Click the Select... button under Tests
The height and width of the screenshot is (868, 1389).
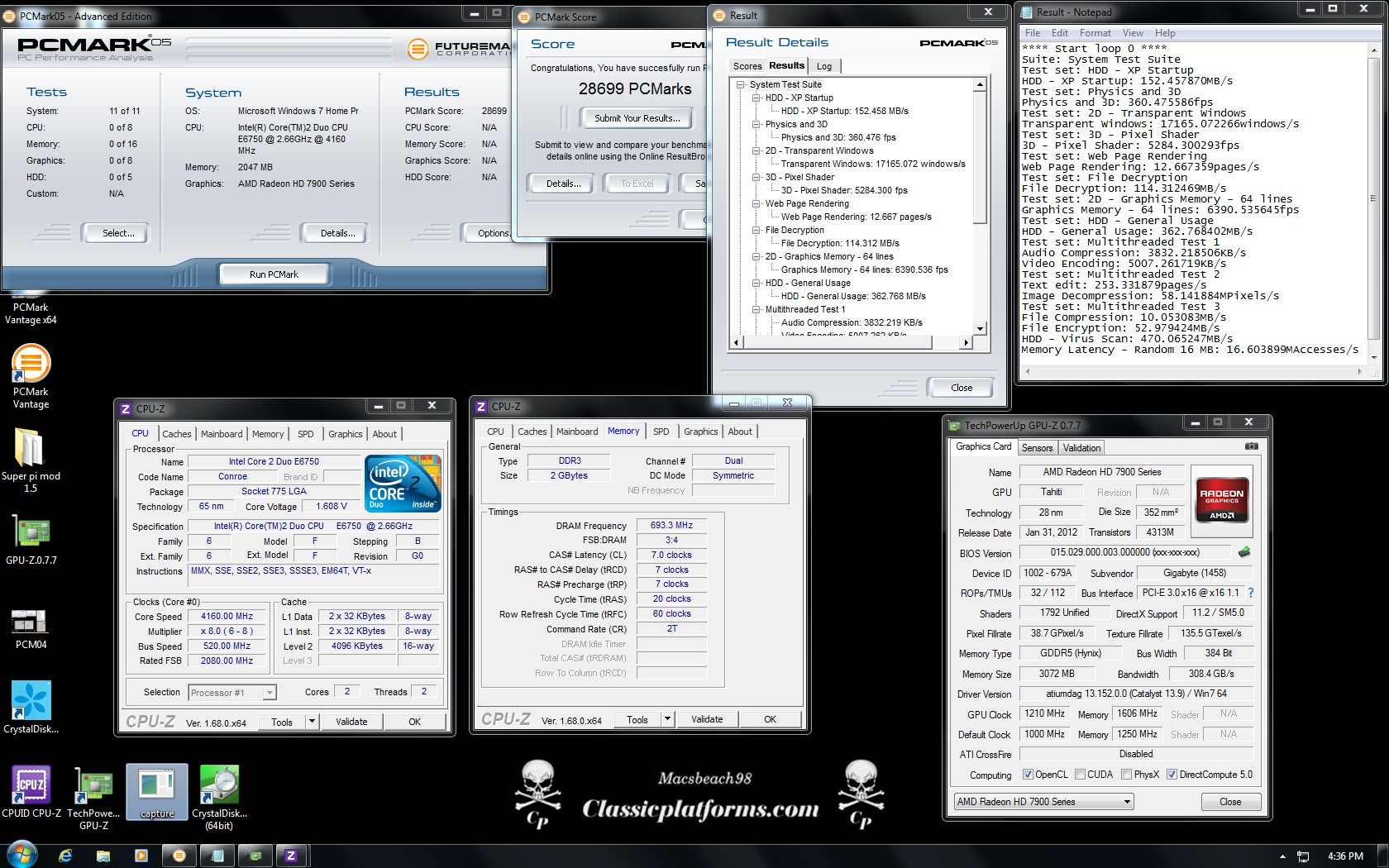[118, 233]
